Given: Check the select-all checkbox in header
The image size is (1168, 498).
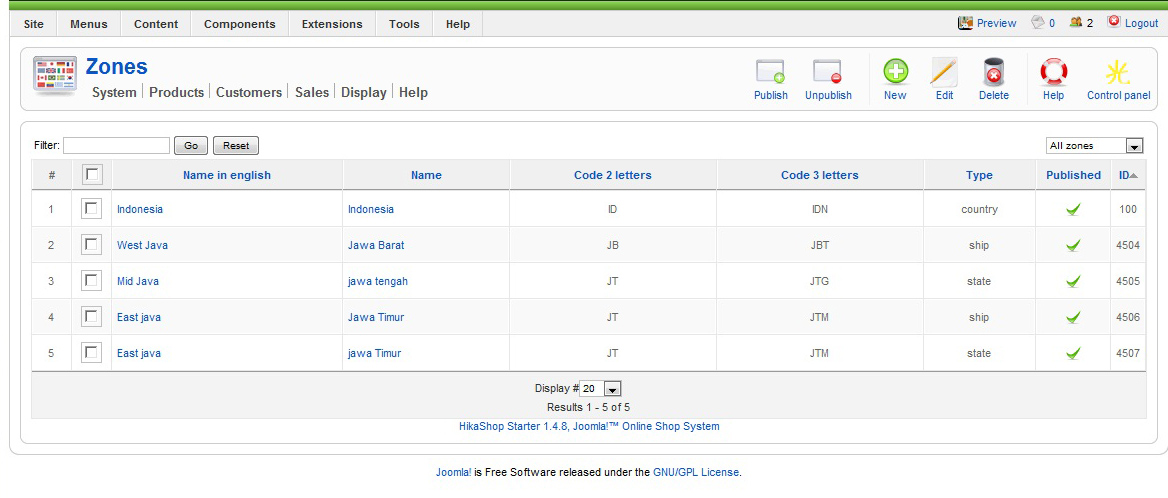Looking at the screenshot, I should [x=92, y=175].
